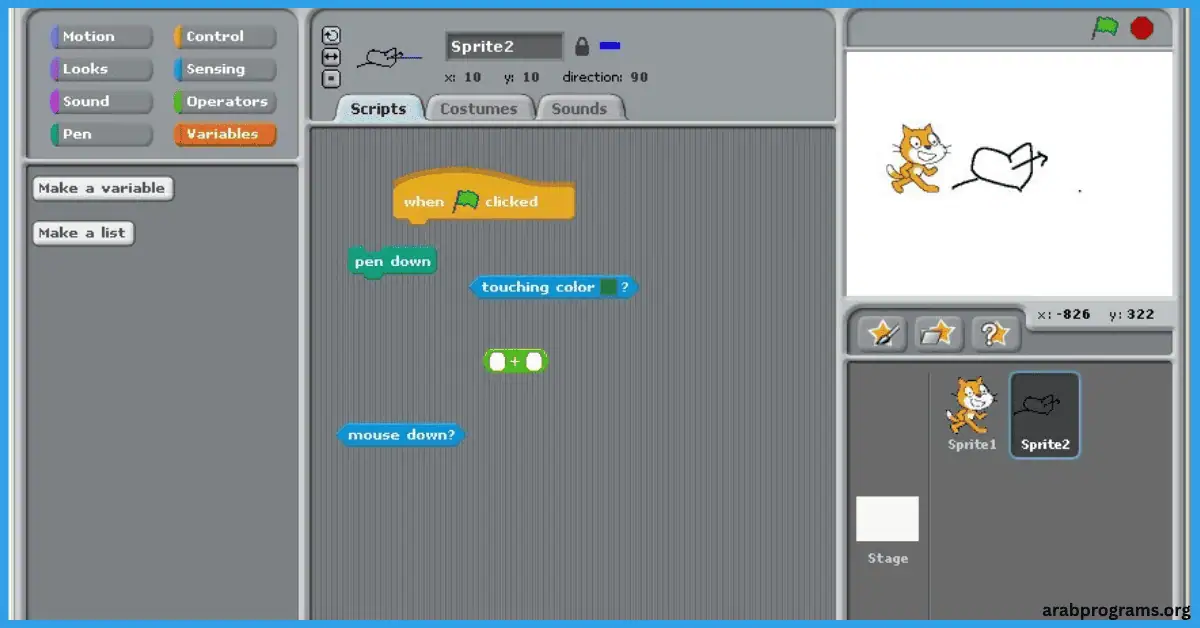The width and height of the screenshot is (1200, 628).
Task: Click the pen down block
Action: click(393, 262)
